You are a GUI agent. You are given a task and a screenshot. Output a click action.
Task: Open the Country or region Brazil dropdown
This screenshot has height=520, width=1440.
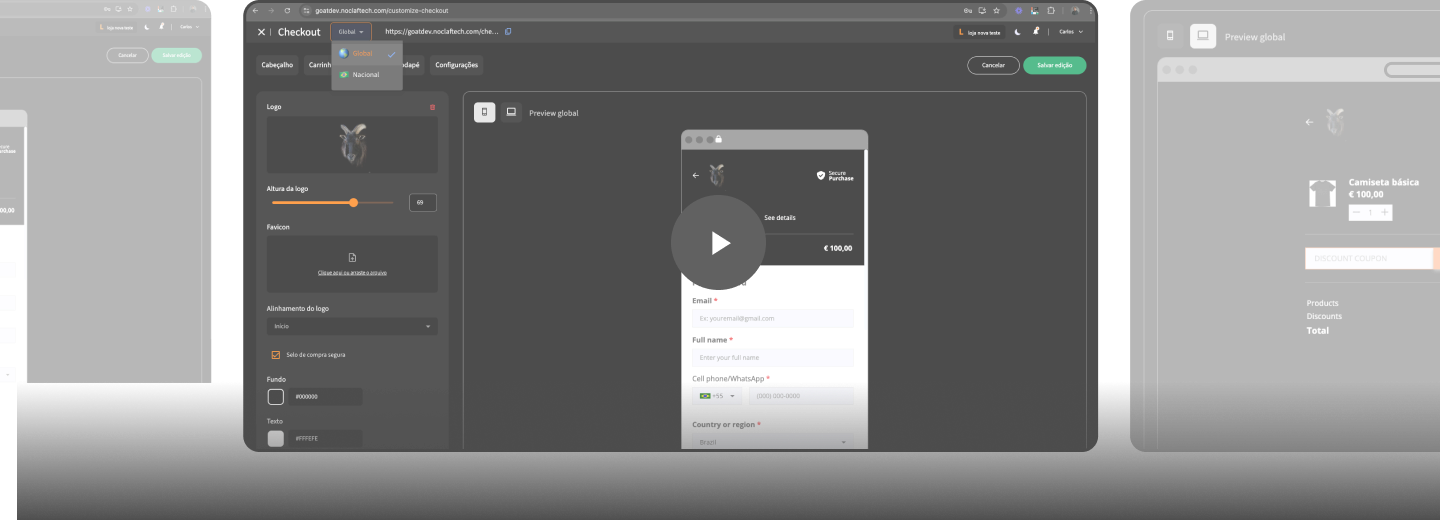click(773, 441)
